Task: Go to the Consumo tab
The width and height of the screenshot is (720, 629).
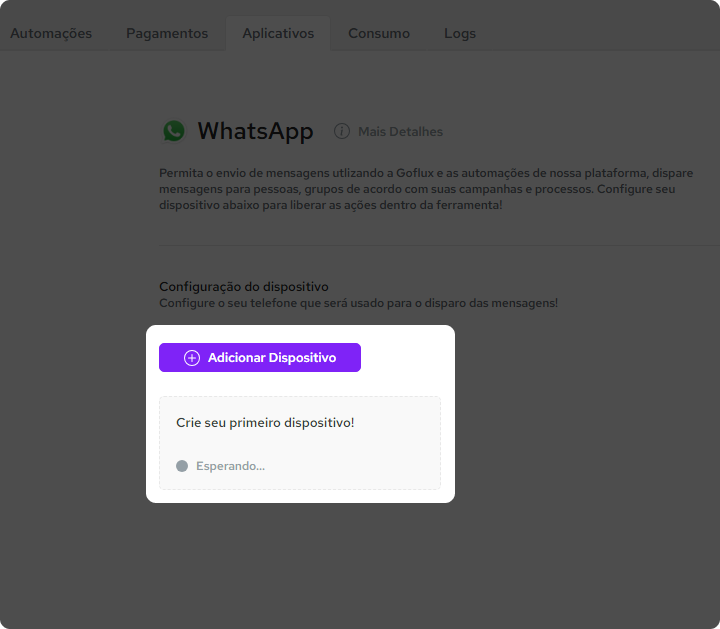Action: pos(379,34)
